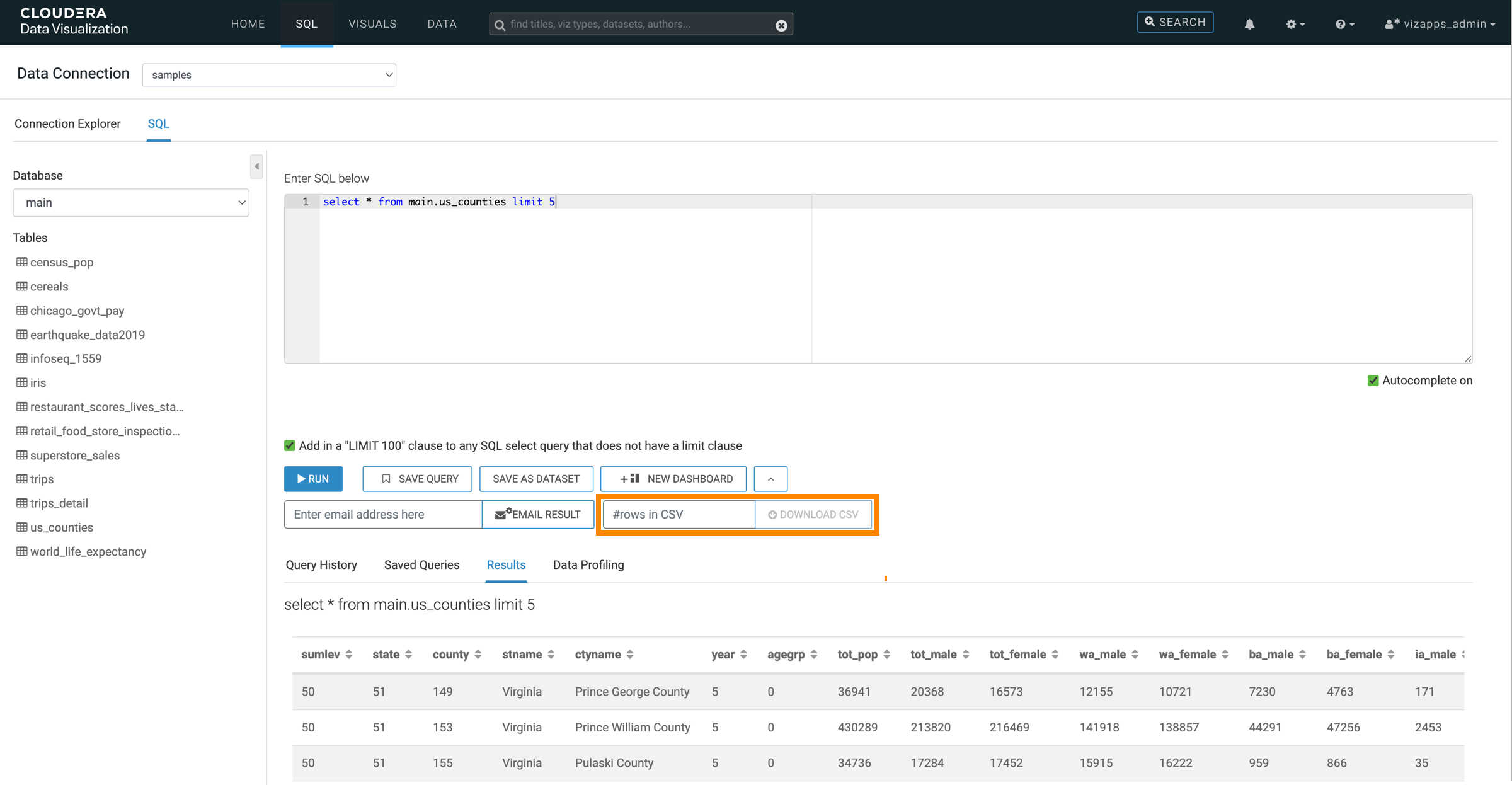Sort by the tot_pop column arrows

click(886, 655)
